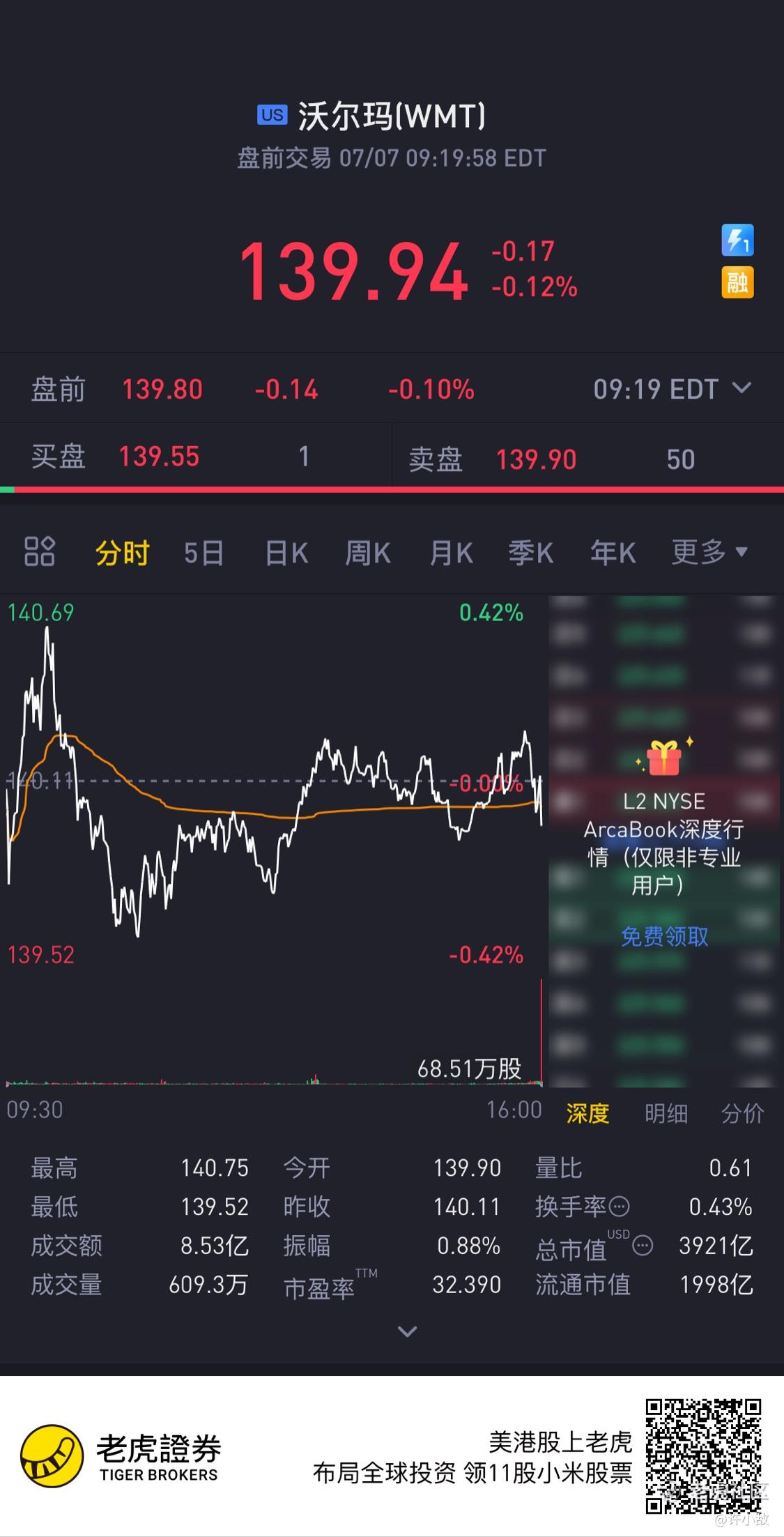Switch to the 年K chart tab
Screen dimensions: 784x1537
[613, 553]
